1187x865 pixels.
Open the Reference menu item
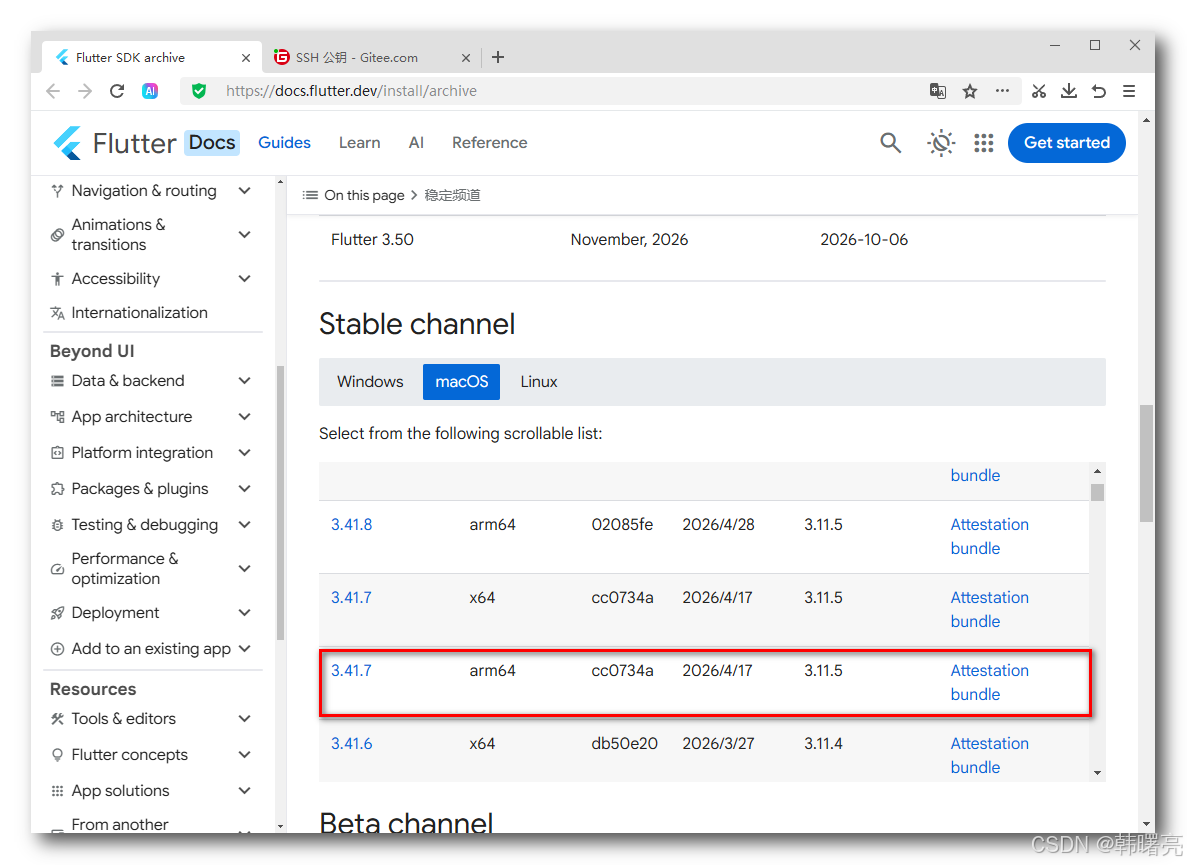pyautogui.click(x=490, y=142)
